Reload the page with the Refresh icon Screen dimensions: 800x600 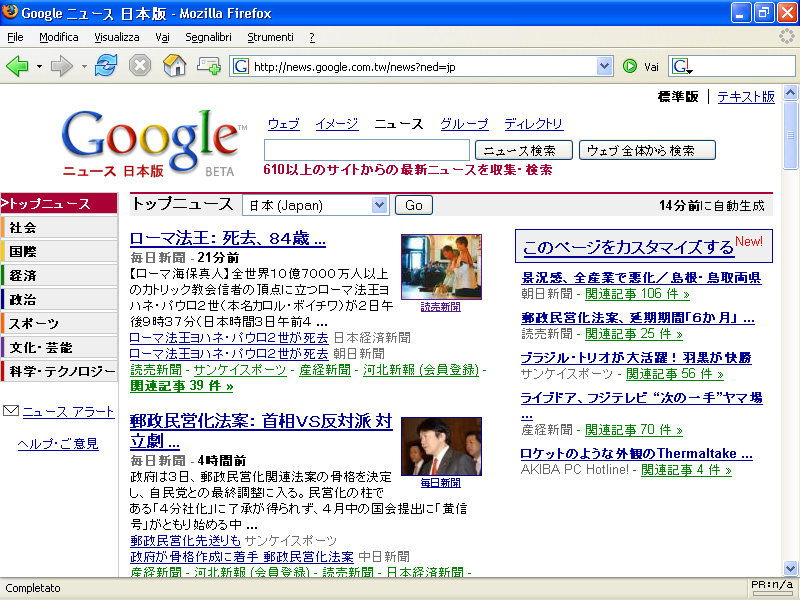[106, 66]
